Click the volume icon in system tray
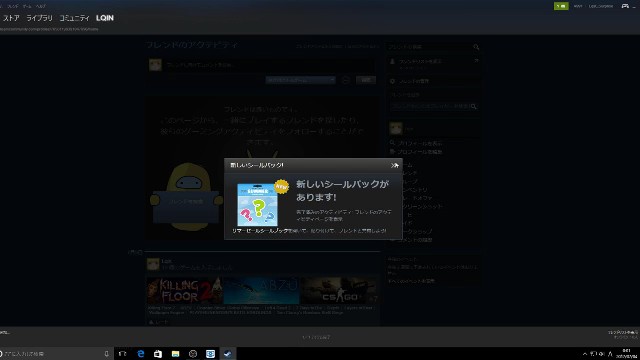Image resolution: width=640 pixels, height=360 pixels. pyautogui.click(x=601, y=354)
